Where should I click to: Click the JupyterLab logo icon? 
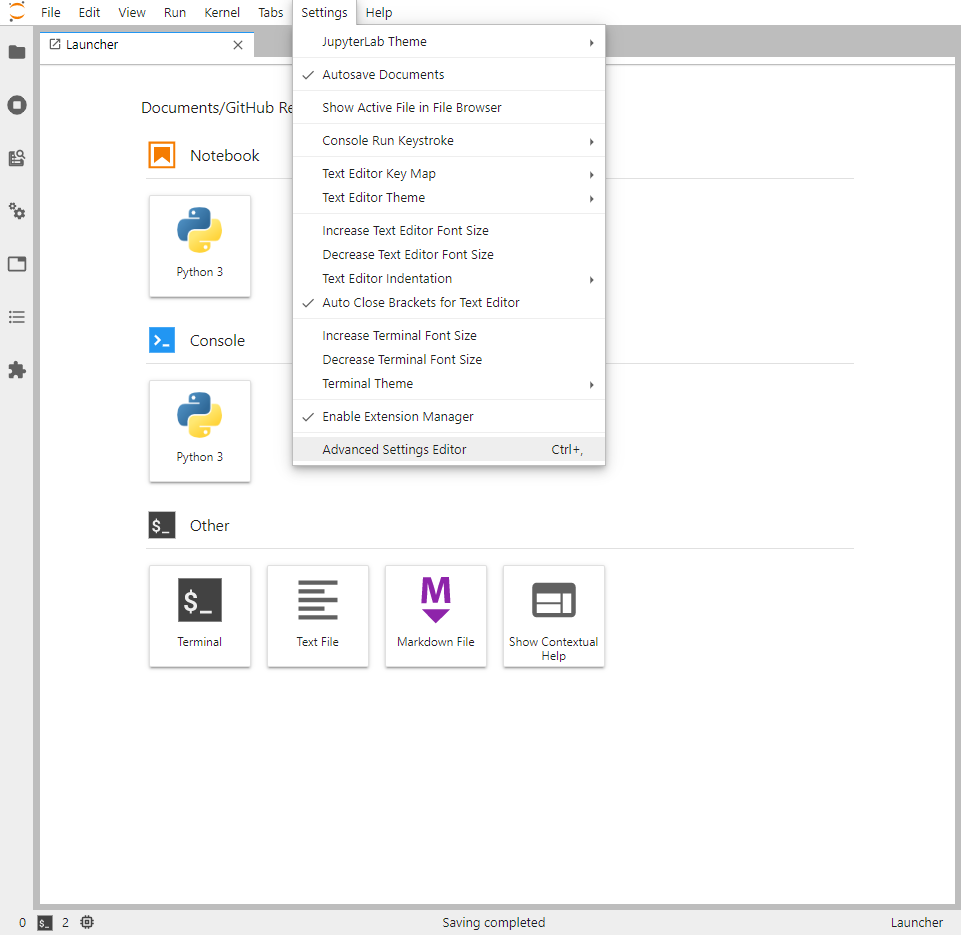(17, 12)
